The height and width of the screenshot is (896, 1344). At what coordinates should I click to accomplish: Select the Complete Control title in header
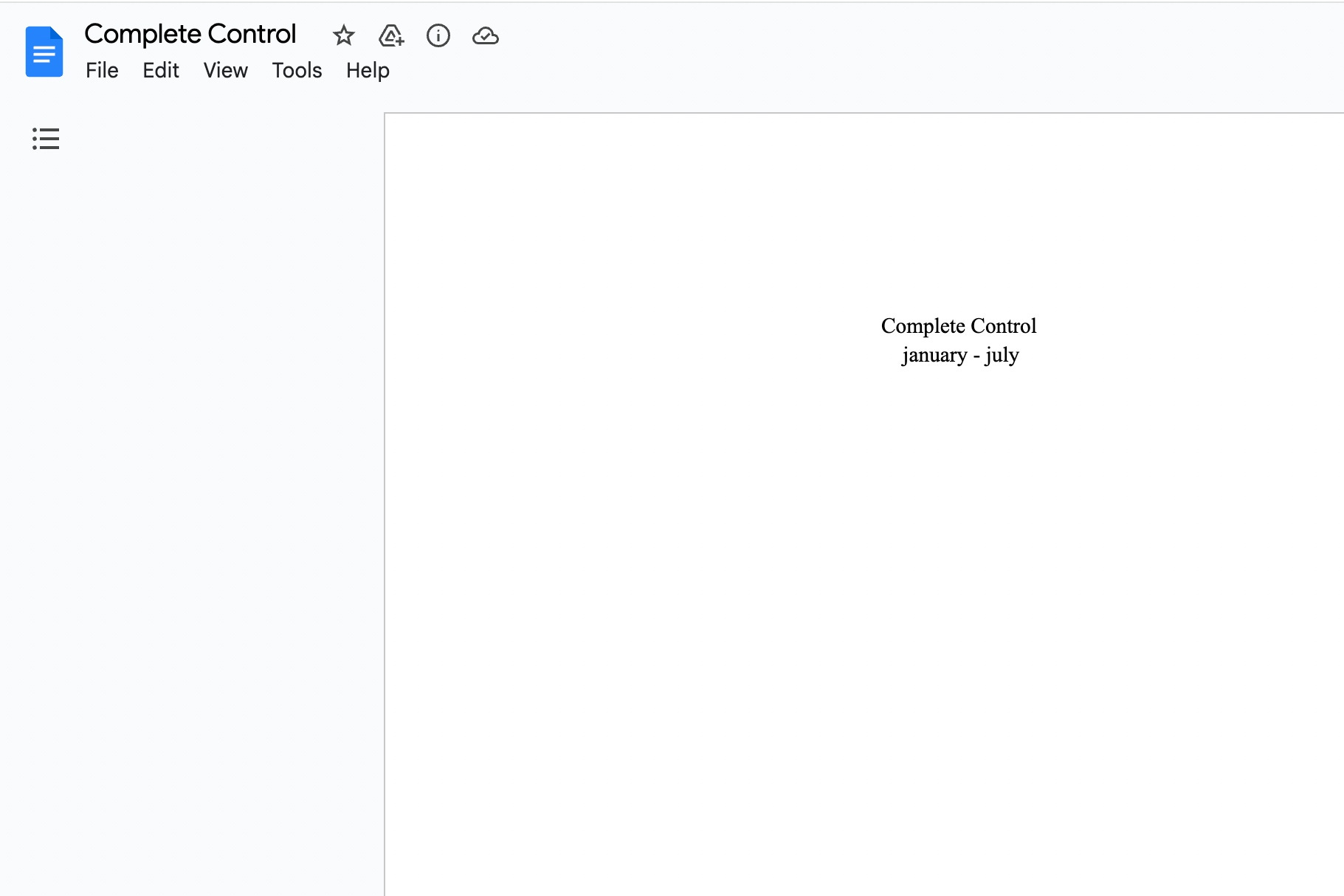click(x=190, y=34)
